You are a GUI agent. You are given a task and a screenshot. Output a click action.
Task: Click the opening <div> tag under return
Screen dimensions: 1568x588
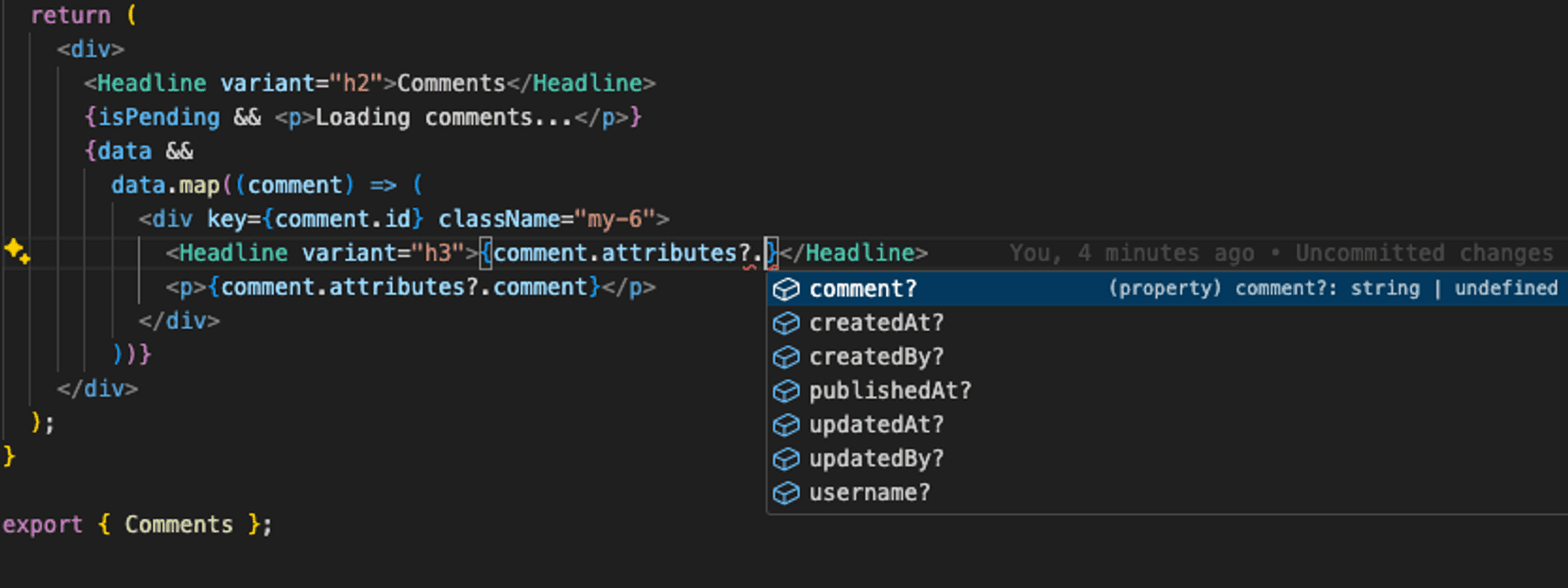pyautogui.click(x=90, y=49)
